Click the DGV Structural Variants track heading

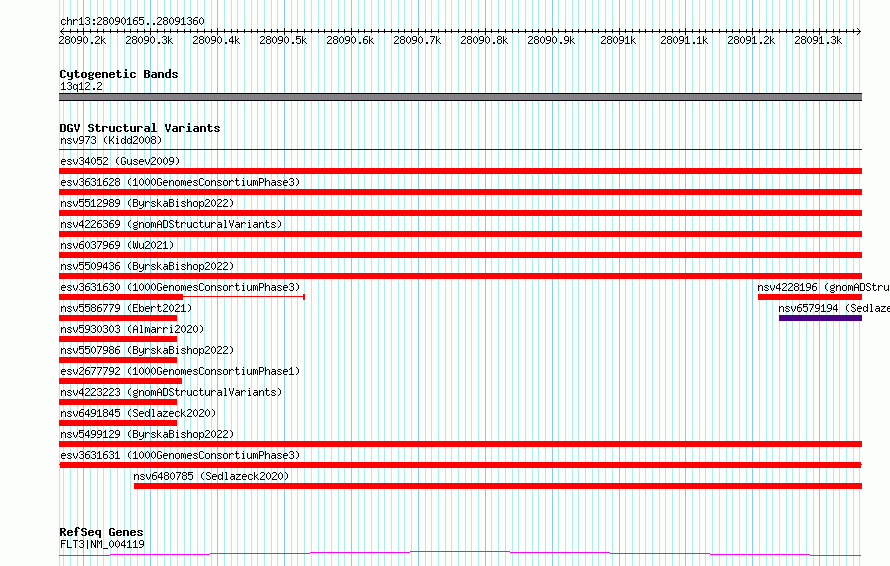140,128
